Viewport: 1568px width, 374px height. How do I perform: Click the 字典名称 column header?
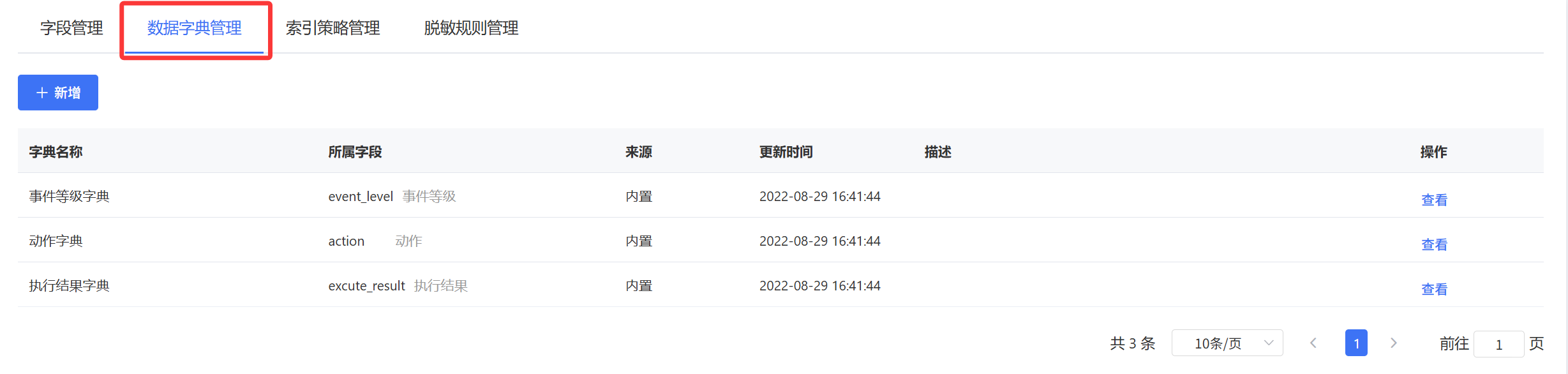56,152
